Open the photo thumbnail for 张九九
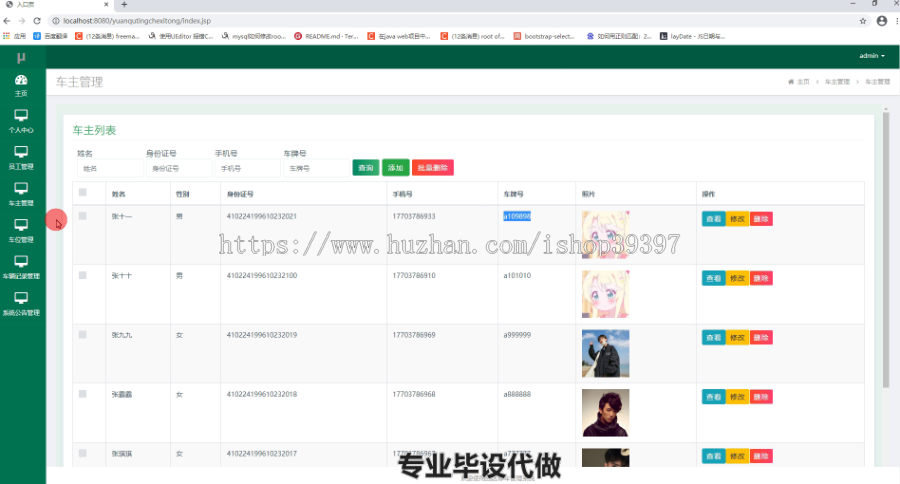Screen dimensions: 900x484 (606, 353)
